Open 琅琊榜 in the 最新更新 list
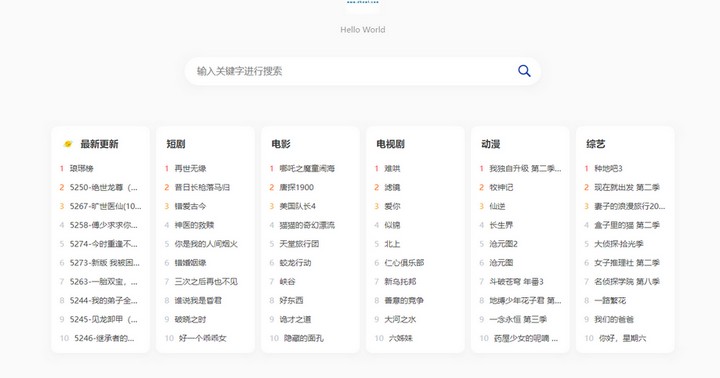 click(x=82, y=169)
